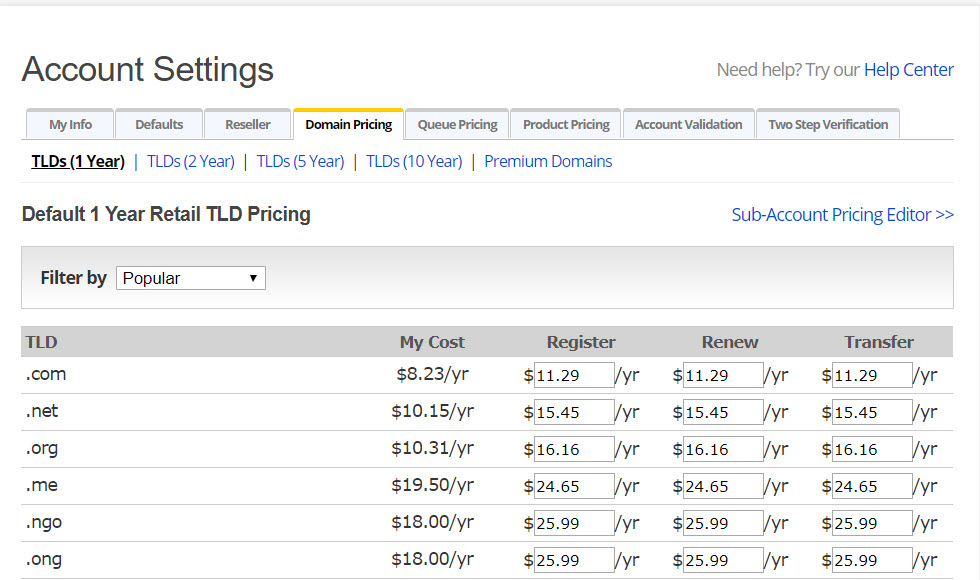Open the My Info tab
Image resolution: width=980 pixels, height=580 pixels.
(70, 125)
